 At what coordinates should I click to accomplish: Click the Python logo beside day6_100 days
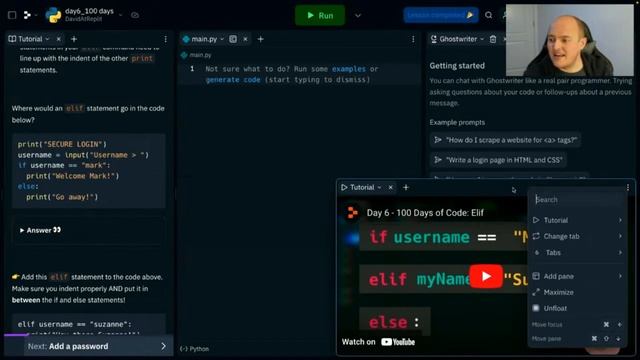click(x=53, y=15)
